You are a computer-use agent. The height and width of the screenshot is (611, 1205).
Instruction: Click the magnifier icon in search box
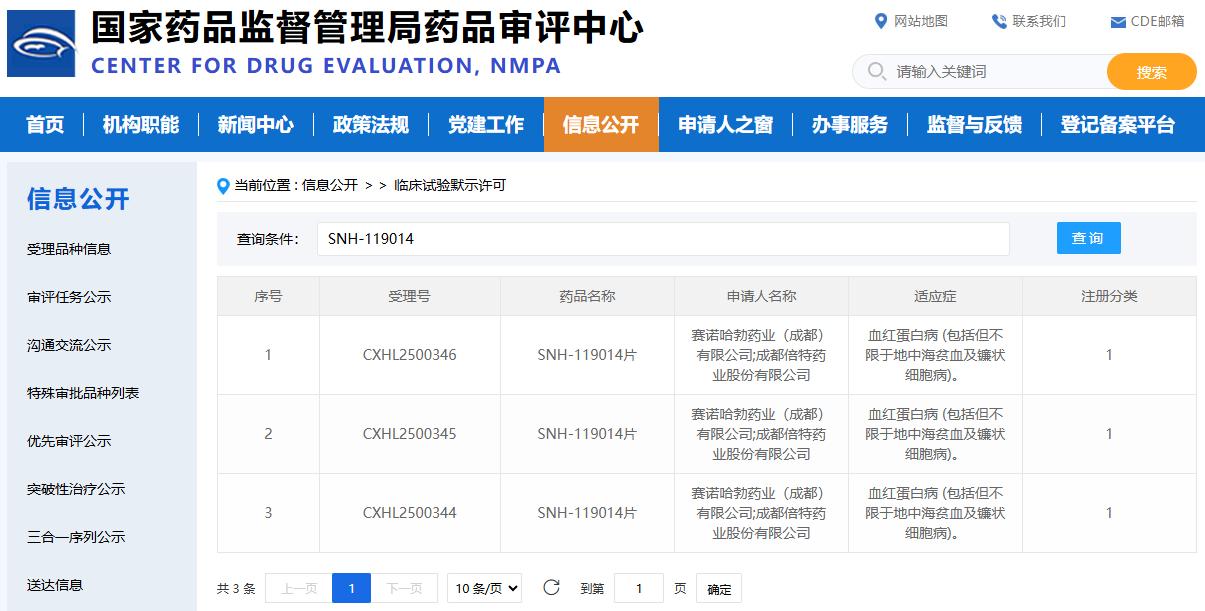click(877, 72)
